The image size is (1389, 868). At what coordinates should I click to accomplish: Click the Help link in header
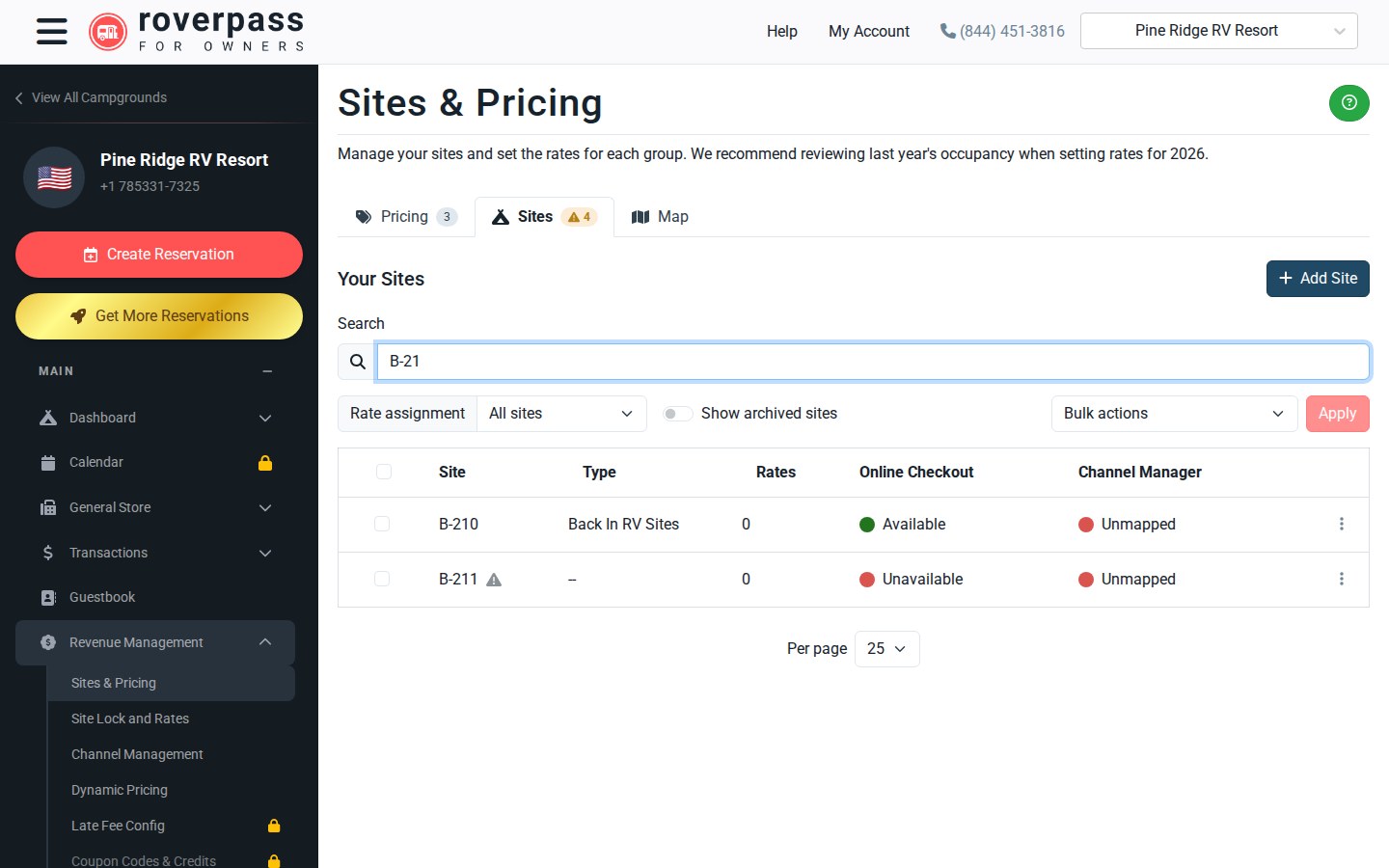[782, 31]
